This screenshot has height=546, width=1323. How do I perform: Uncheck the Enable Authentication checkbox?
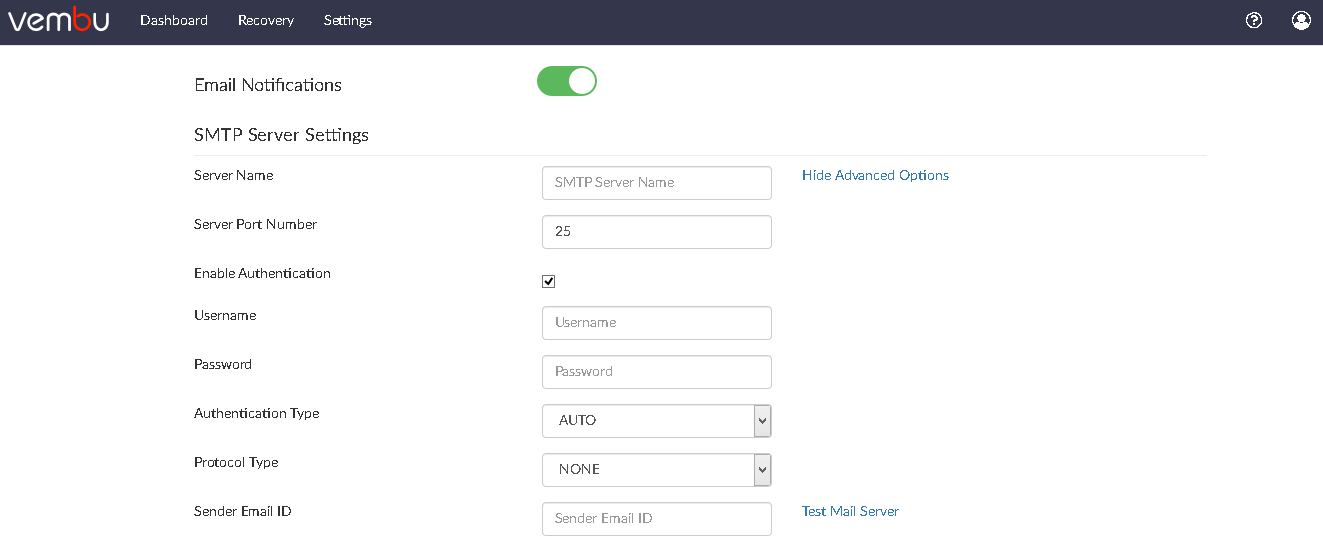click(x=548, y=281)
